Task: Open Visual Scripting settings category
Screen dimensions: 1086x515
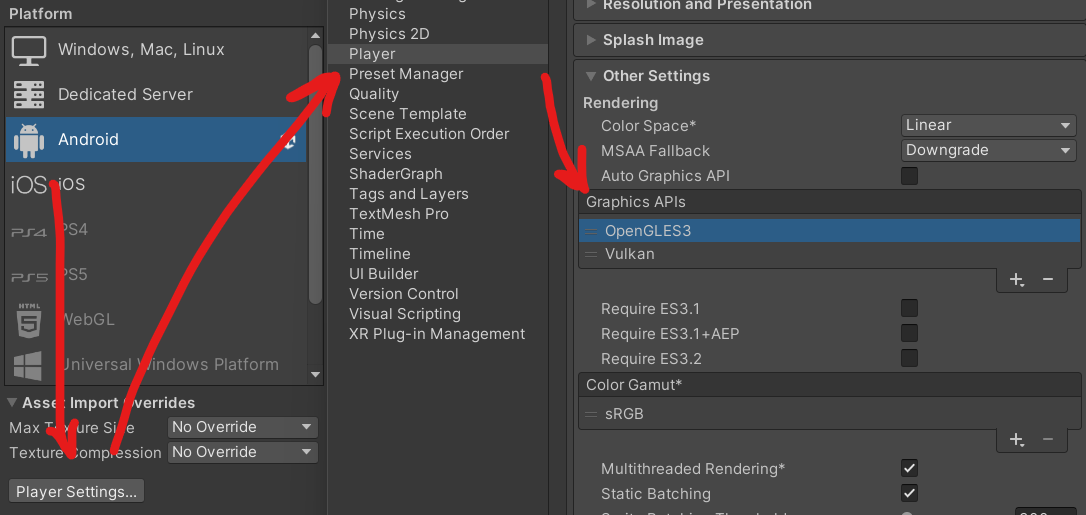Action: click(x=405, y=314)
